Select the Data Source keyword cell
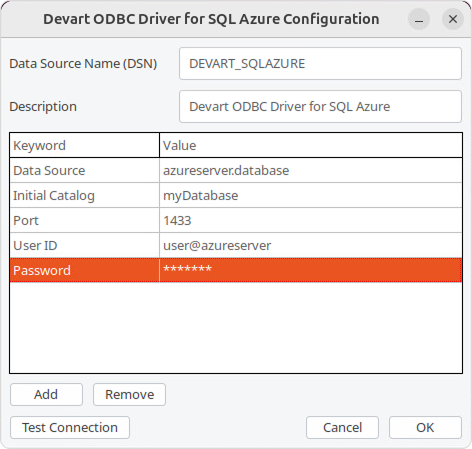The width and height of the screenshot is (472, 449). click(x=85, y=170)
